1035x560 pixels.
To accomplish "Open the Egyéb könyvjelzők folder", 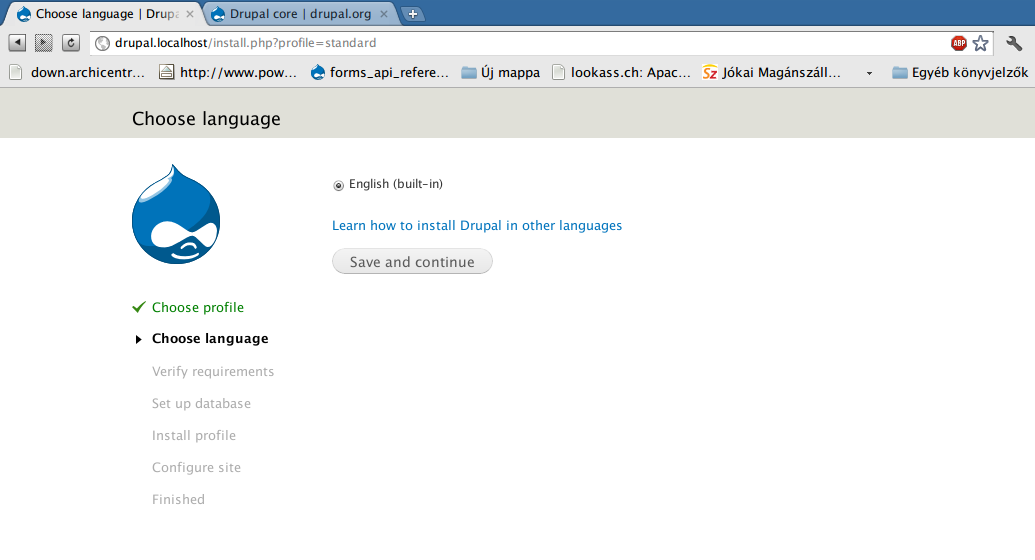I will tap(960, 73).
